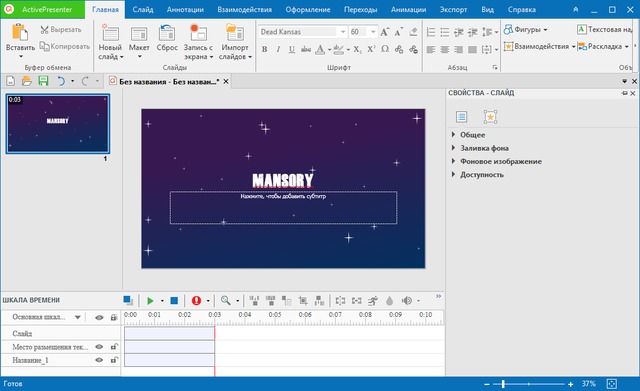Click the numbered list icon
This screenshot has height=391, width=640.
tap(431, 32)
